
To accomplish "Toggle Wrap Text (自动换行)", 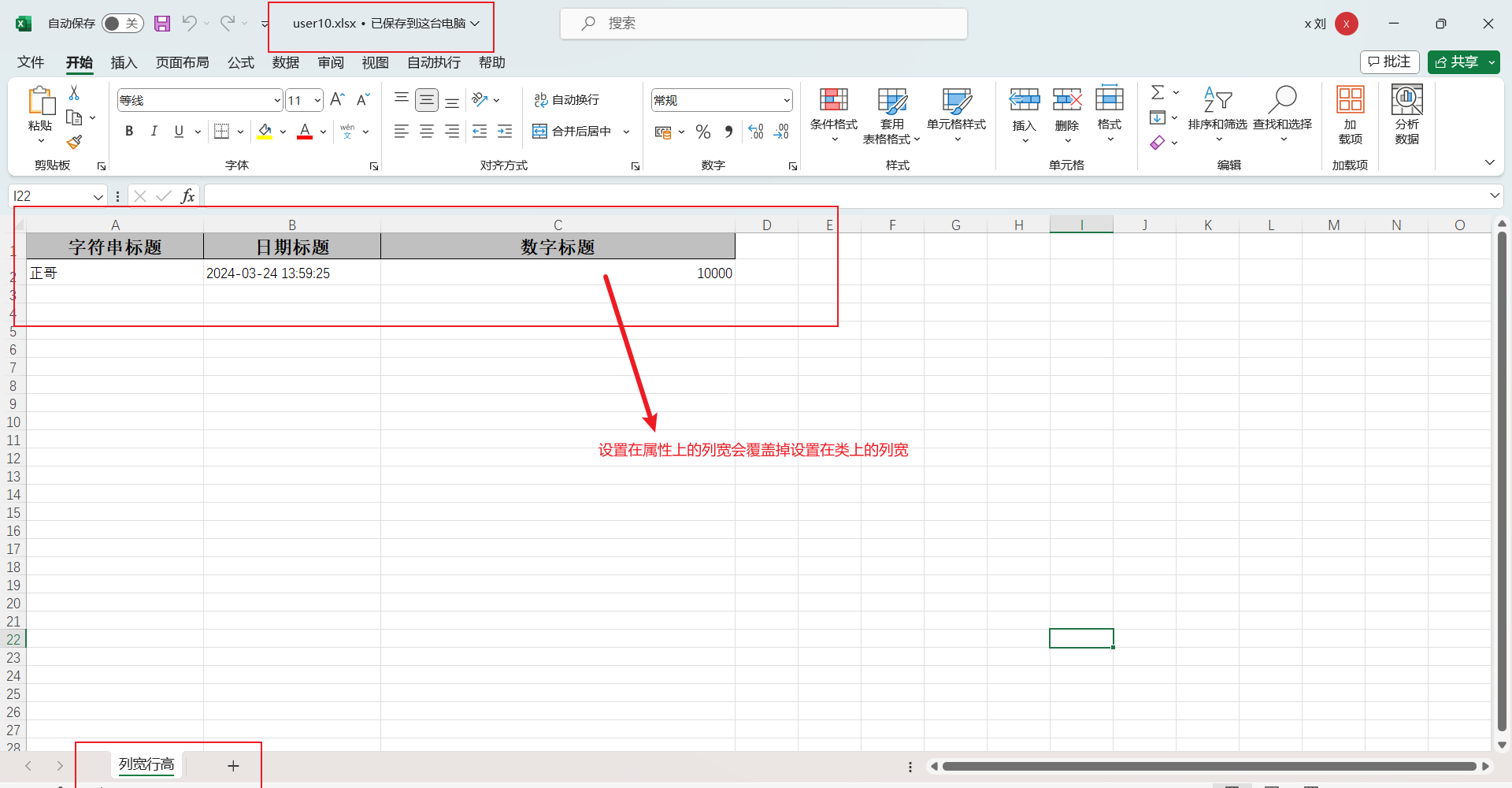I will click(566, 100).
